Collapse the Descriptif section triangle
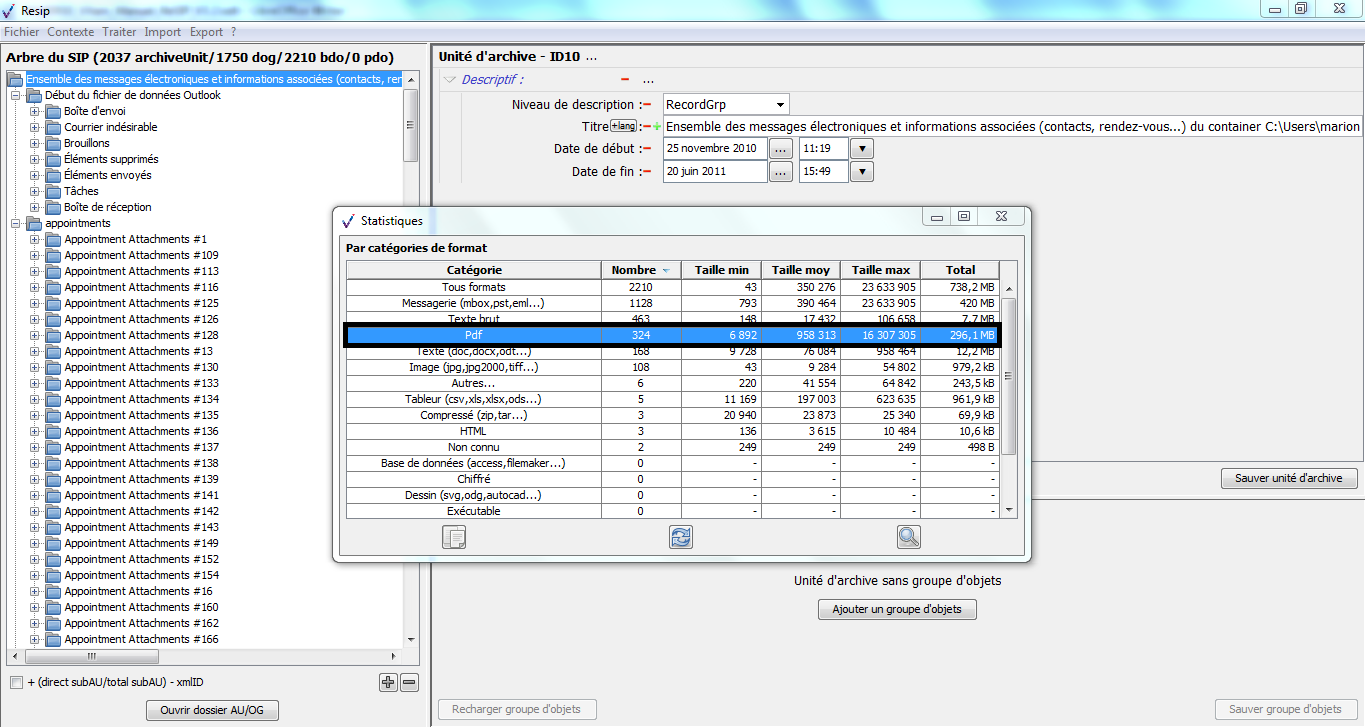Screen dimensions: 1365x727 [450, 80]
